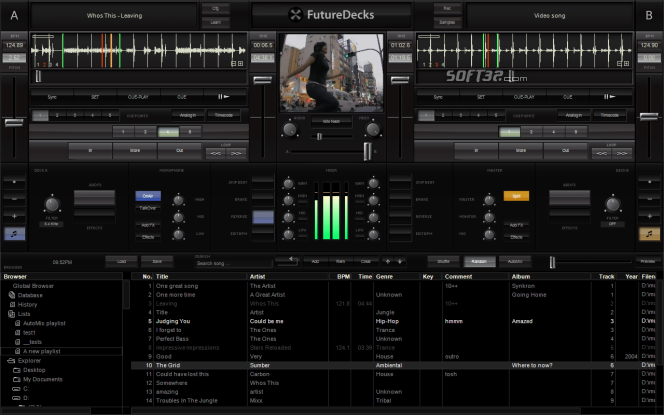Toggle the AutoMix button
This screenshot has width=664, height=415.
(515, 261)
